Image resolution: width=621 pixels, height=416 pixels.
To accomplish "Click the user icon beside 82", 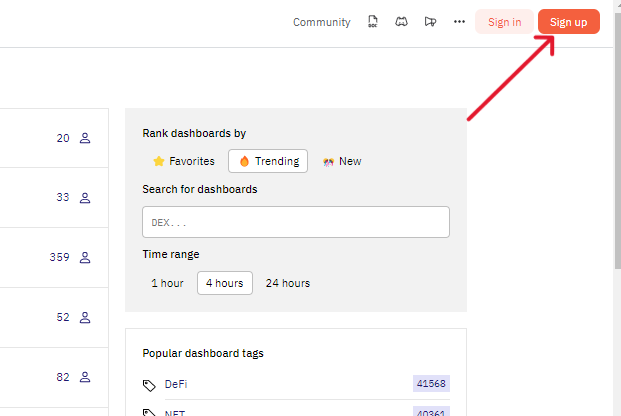I will (x=85, y=377).
